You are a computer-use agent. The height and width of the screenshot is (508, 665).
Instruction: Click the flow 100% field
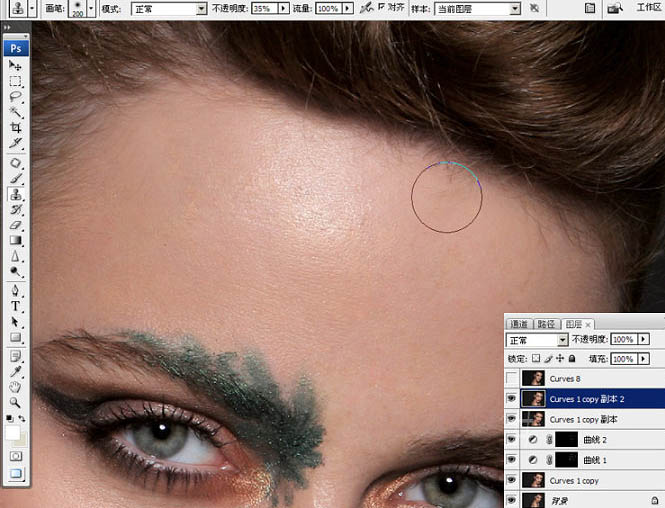click(330, 8)
